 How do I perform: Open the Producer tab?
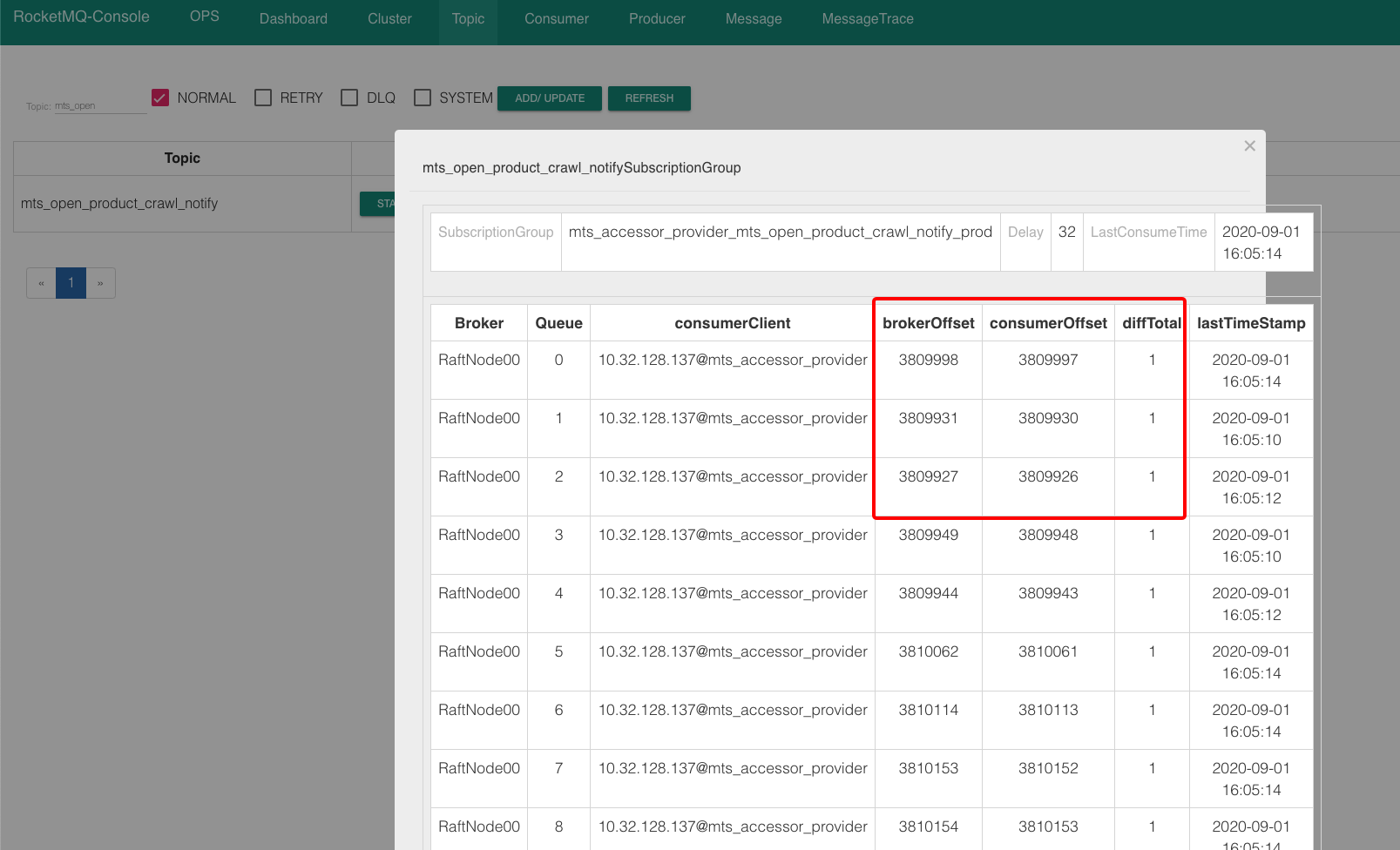[657, 19]
